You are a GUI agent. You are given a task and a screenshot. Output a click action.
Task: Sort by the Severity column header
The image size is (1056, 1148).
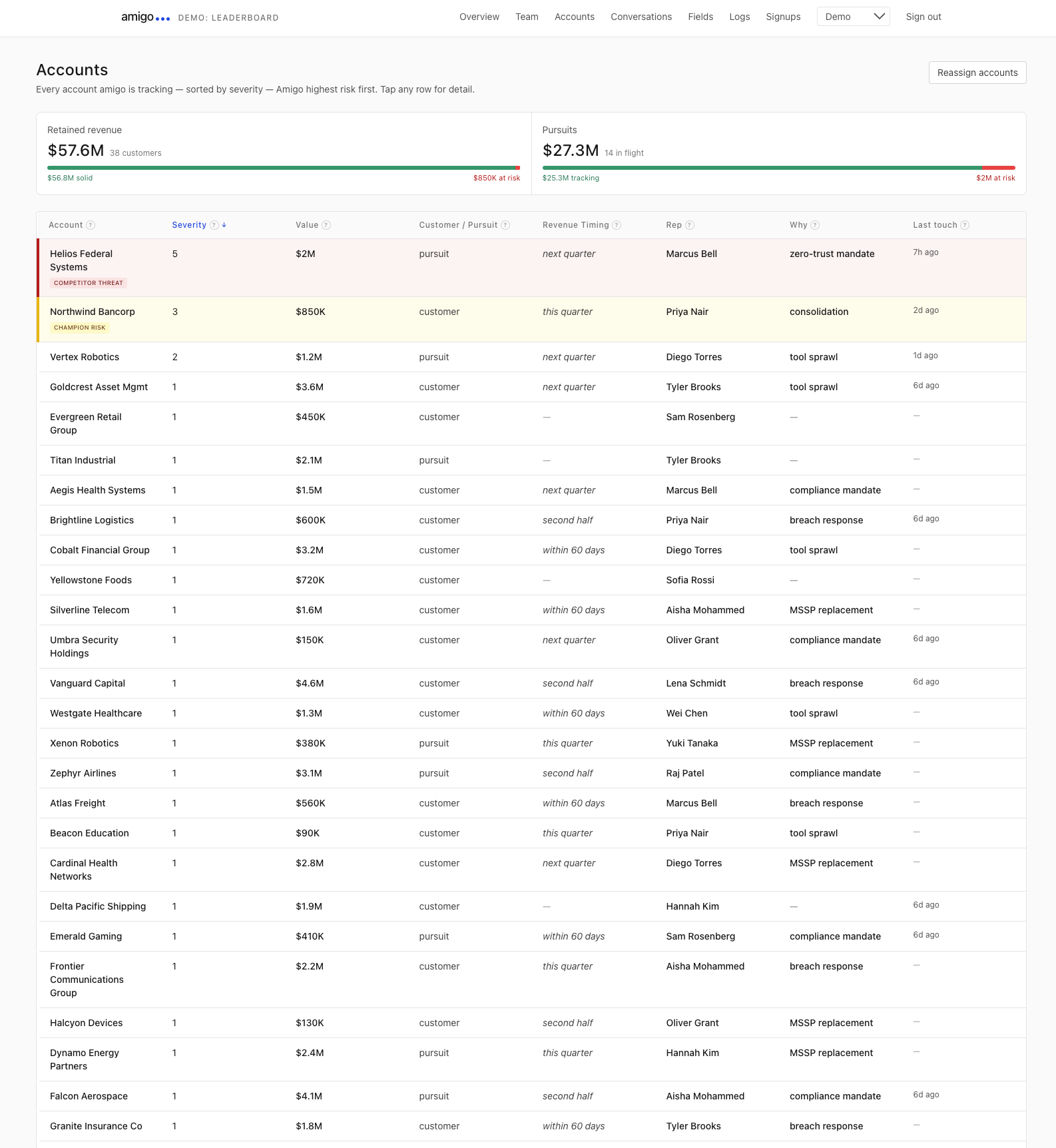[189, 225]
